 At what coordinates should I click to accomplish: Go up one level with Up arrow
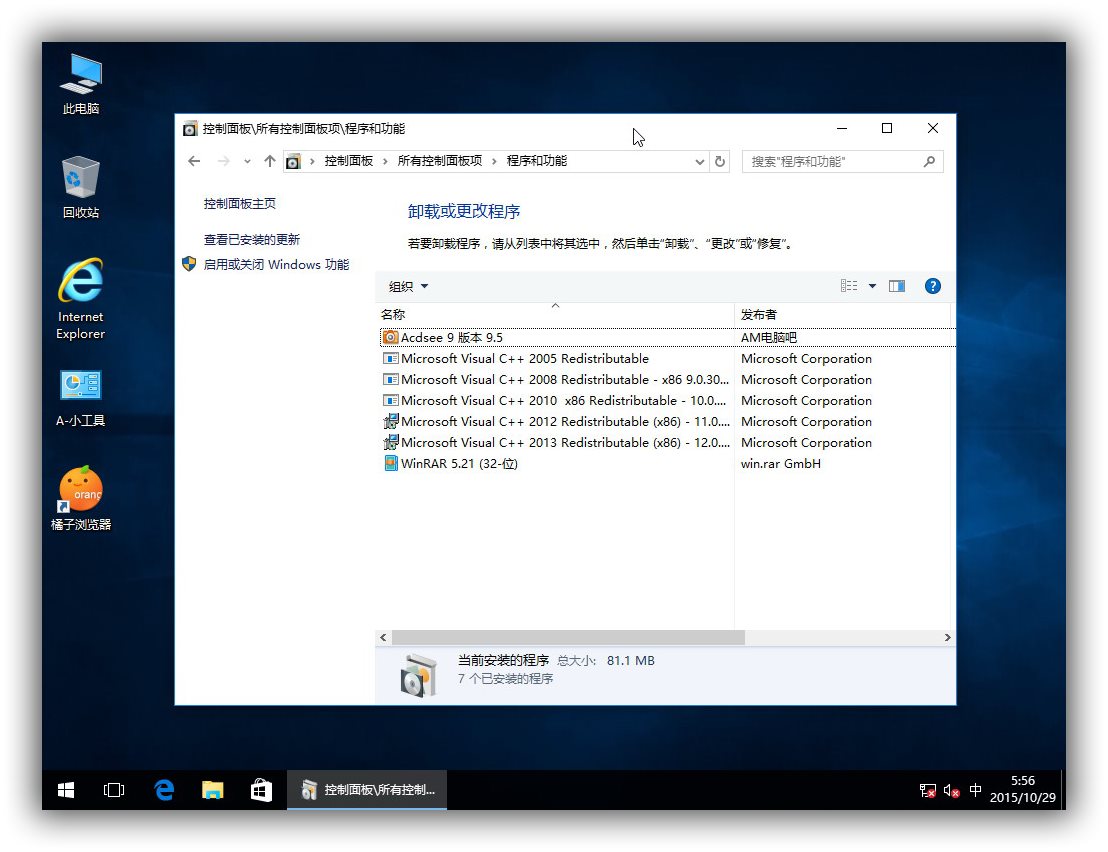269,161
